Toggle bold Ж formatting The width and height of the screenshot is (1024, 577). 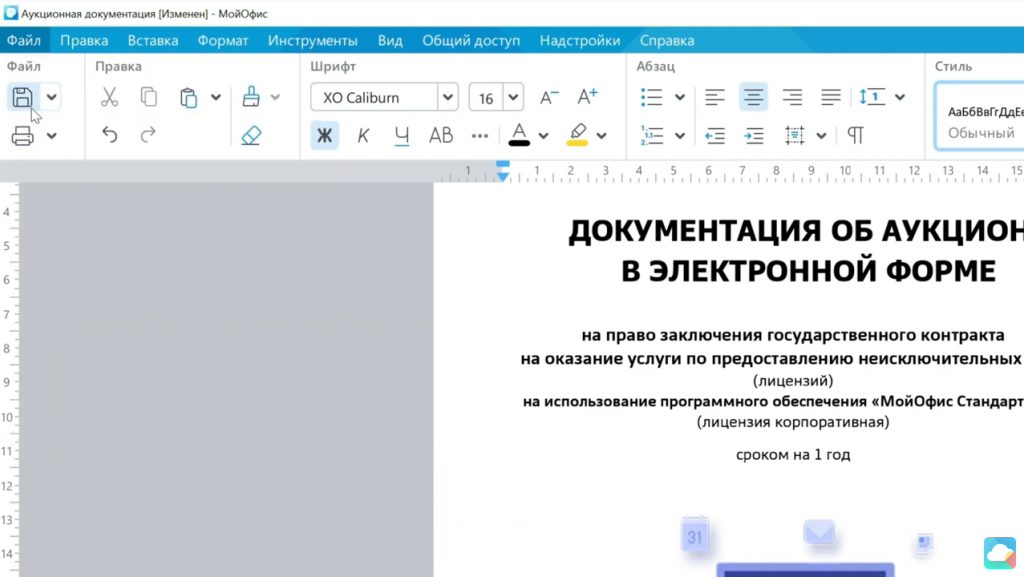[325, 135]
